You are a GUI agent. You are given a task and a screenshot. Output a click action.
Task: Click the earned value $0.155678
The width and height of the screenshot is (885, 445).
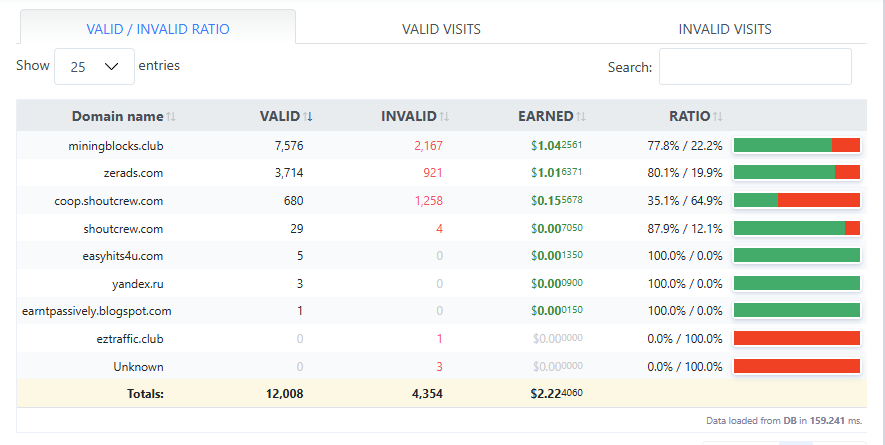coord(557,200)
